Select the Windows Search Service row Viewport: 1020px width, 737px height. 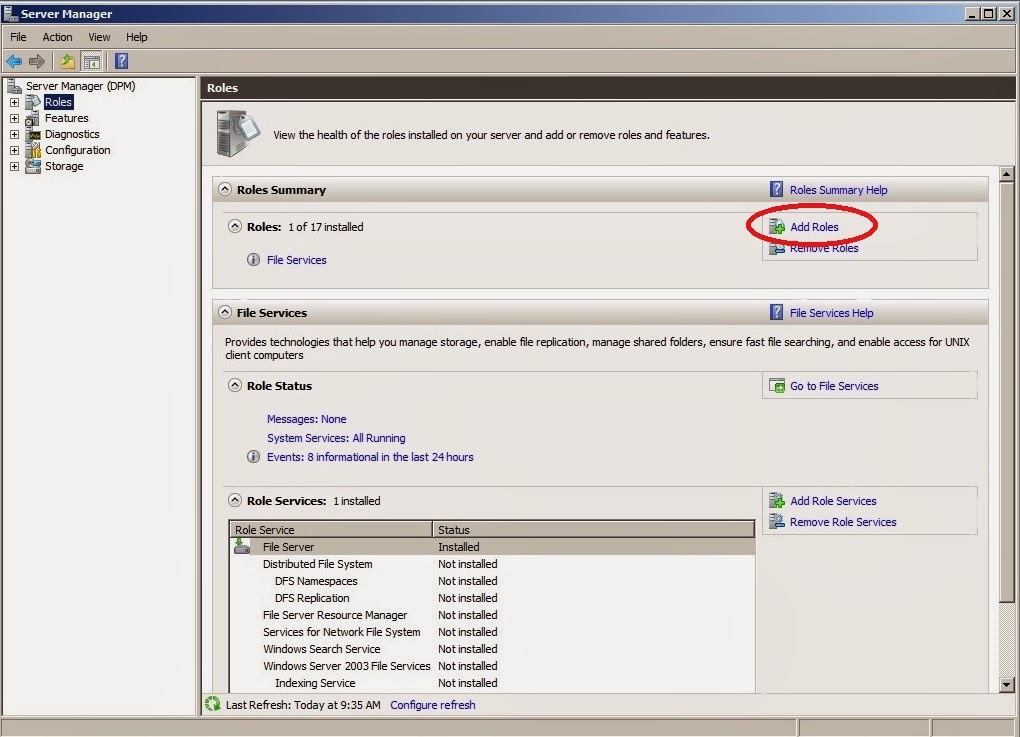[x=492, y=649]
